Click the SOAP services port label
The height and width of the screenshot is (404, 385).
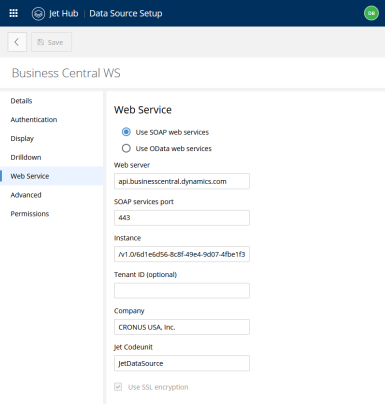tap(144, 202)
